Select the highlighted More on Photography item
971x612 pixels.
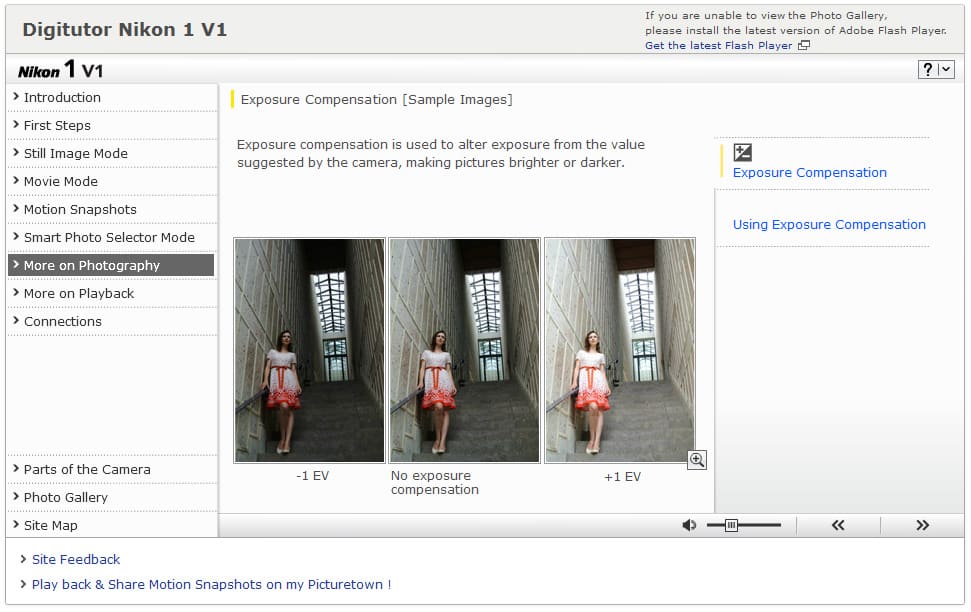click(x=111, y=265)
